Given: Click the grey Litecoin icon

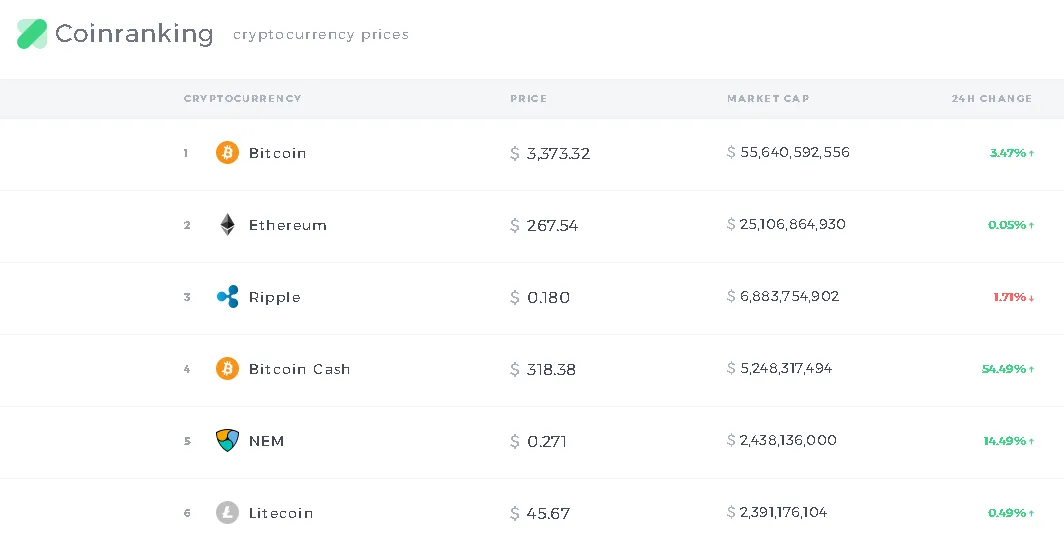Looking at the screenshot, I should click(227, 512).
